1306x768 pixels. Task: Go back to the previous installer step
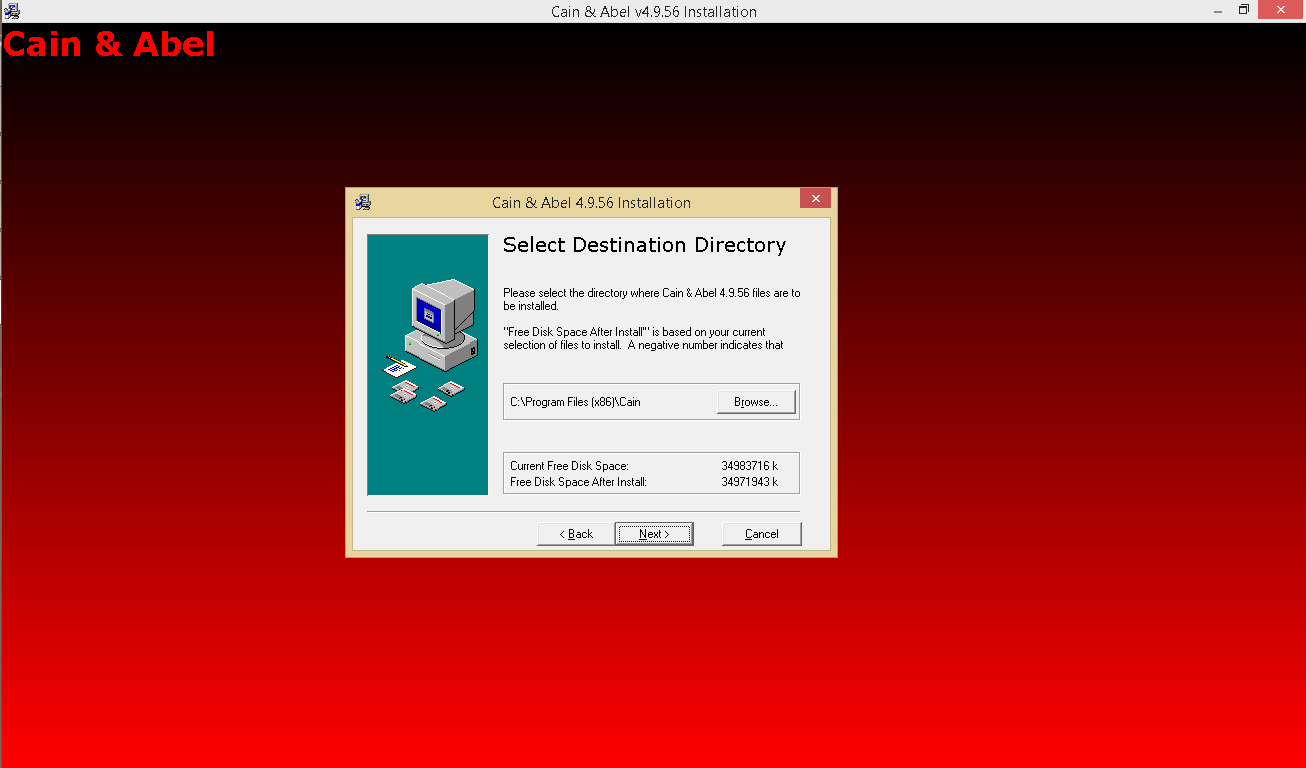tap(574, 533)
